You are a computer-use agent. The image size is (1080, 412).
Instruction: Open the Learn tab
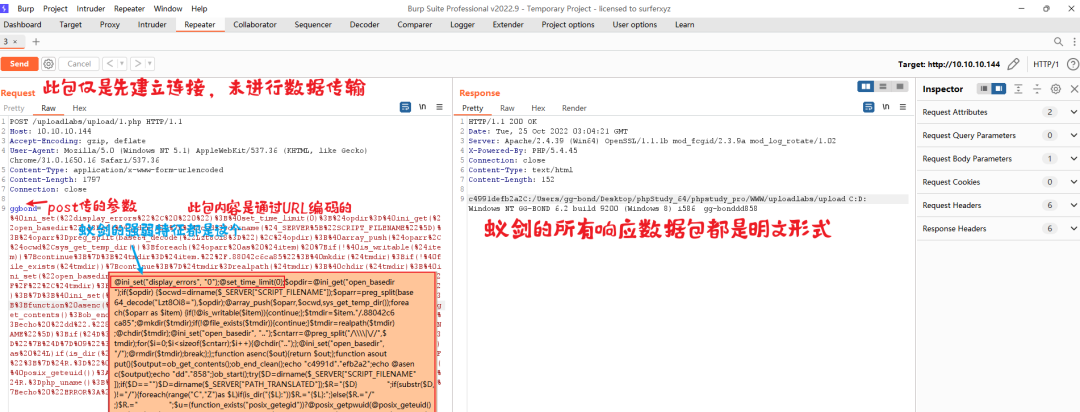pos(685,25)
